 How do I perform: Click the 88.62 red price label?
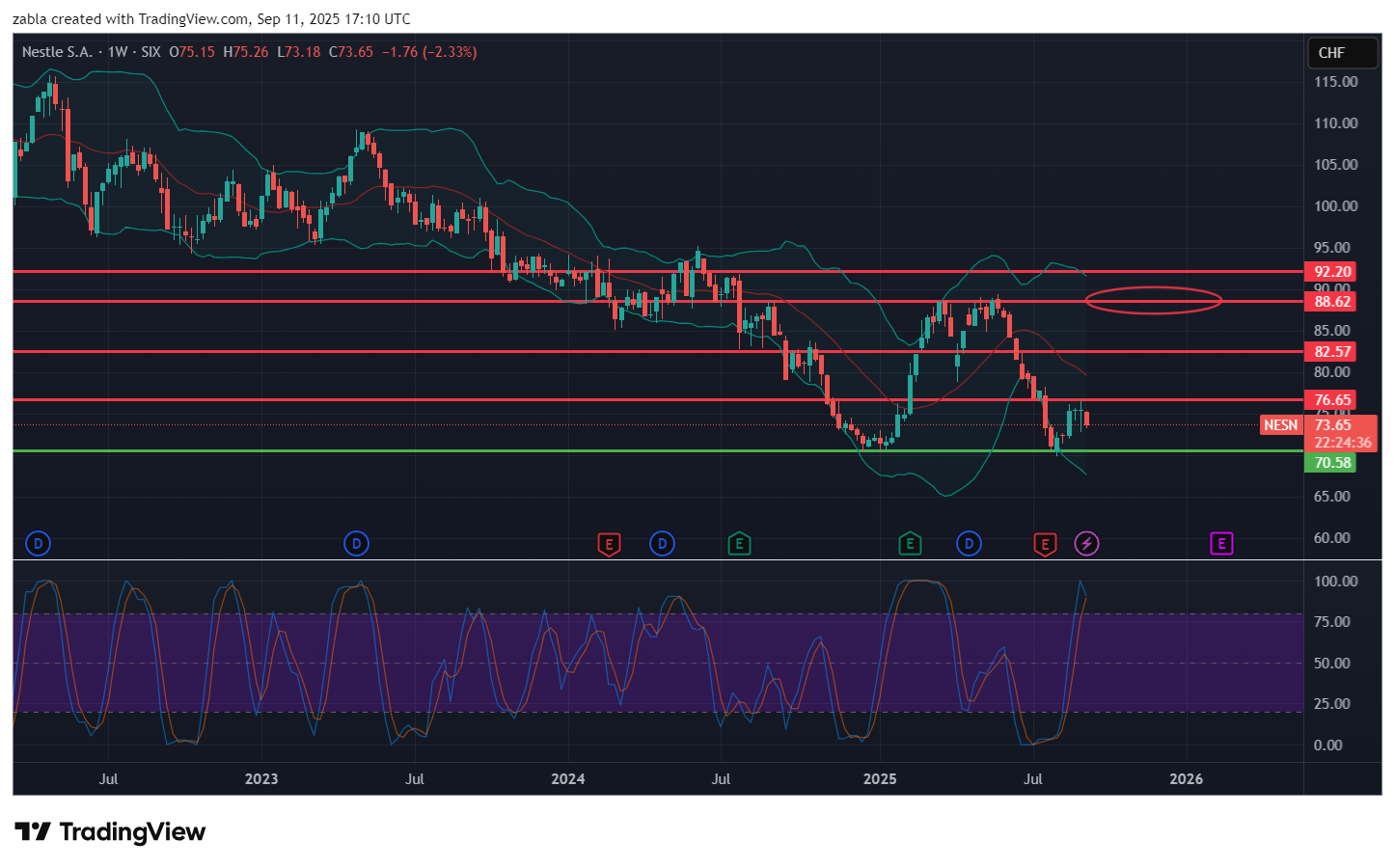click(x=1331, y=302)
